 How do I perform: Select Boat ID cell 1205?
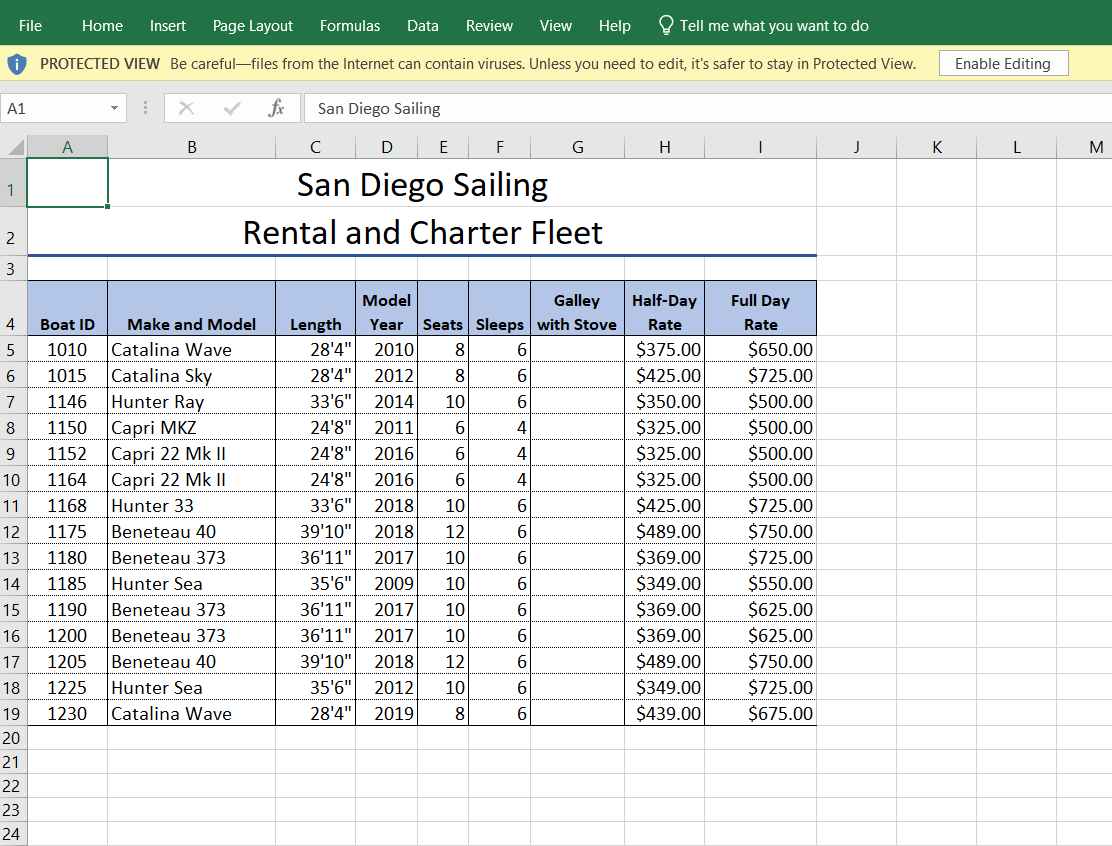[67, 662]
